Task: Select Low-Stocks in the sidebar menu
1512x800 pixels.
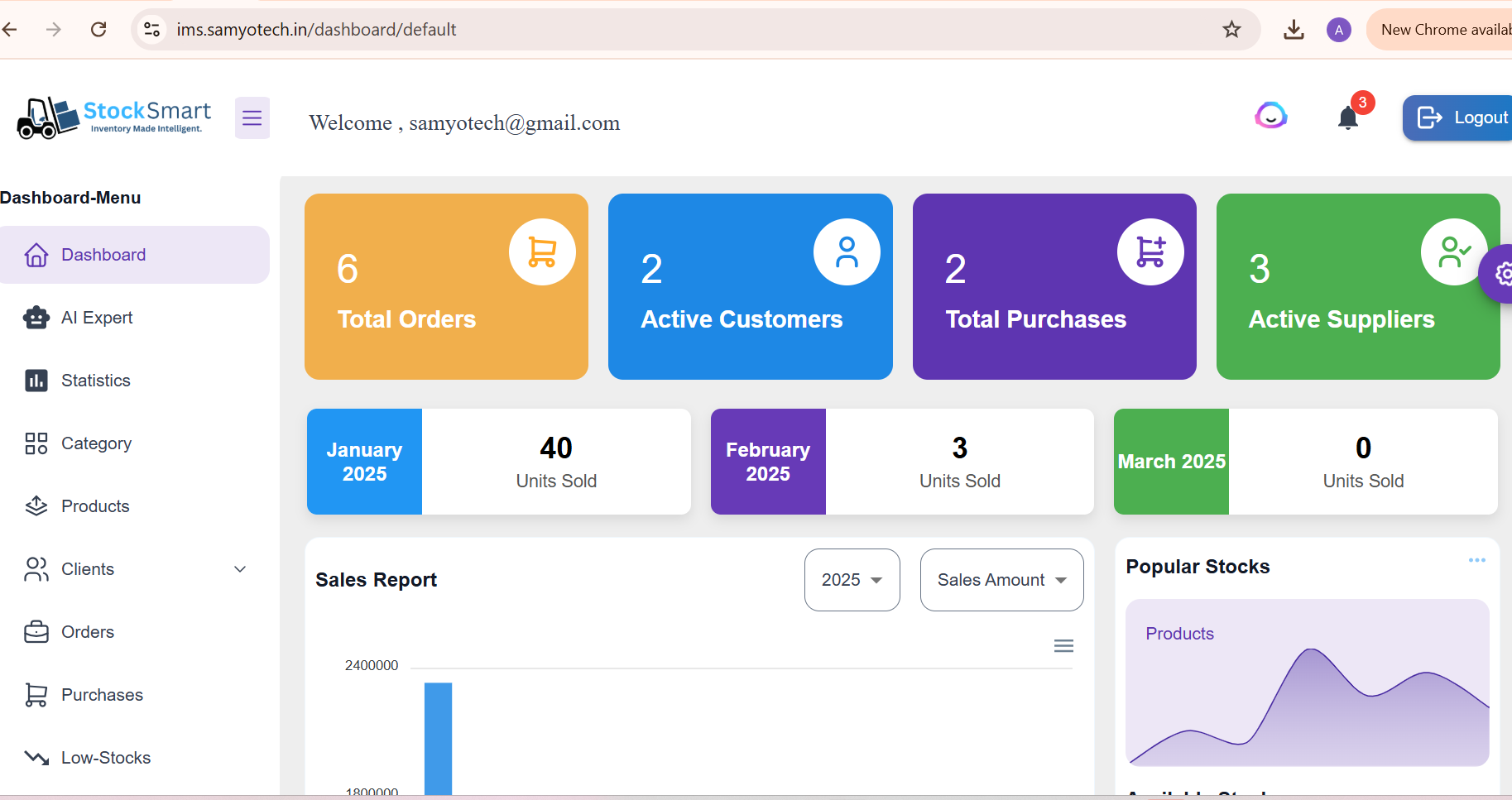Action: tap(105, 758)
